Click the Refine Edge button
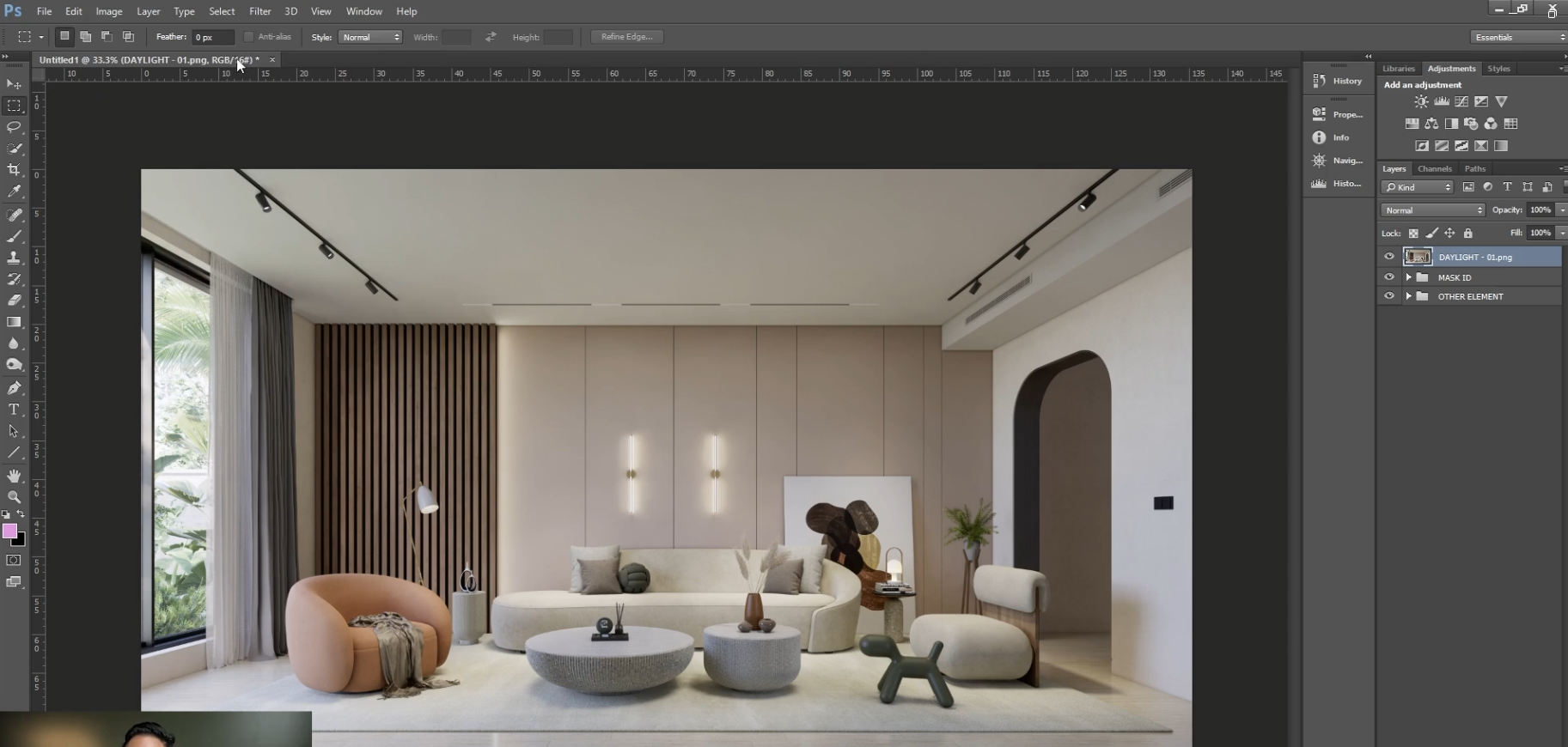 (626, 37)
